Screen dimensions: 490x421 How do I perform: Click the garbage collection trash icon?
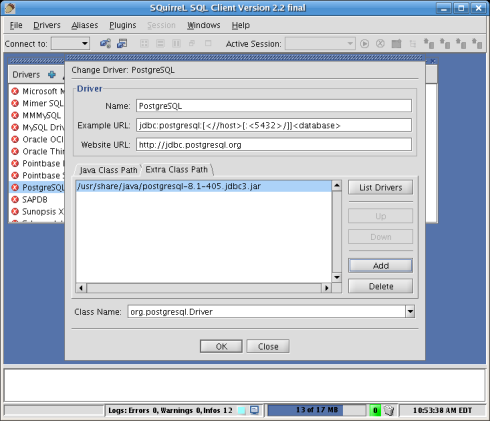tap(389, 410)
